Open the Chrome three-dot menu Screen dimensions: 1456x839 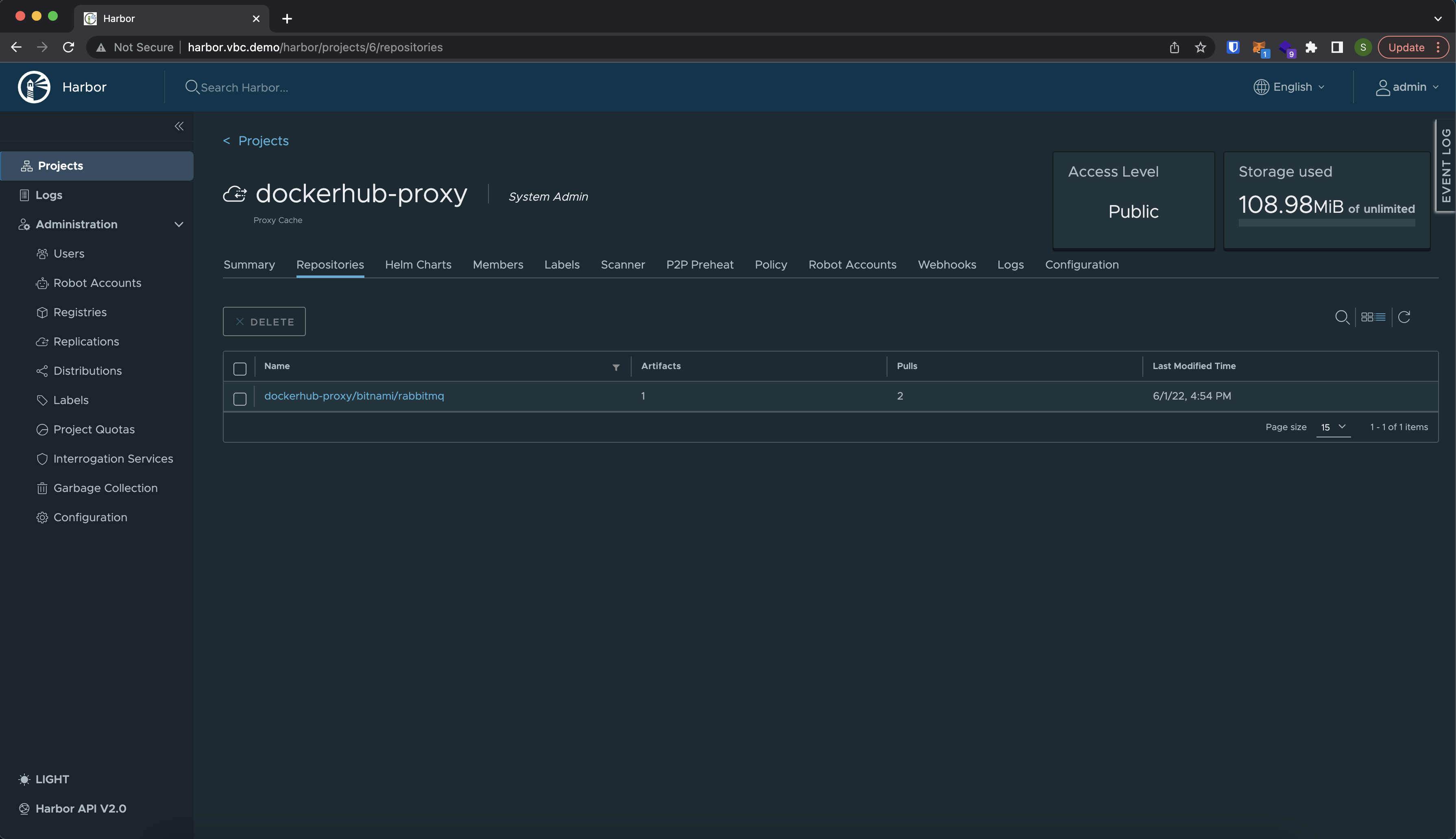pos(1438,47)
